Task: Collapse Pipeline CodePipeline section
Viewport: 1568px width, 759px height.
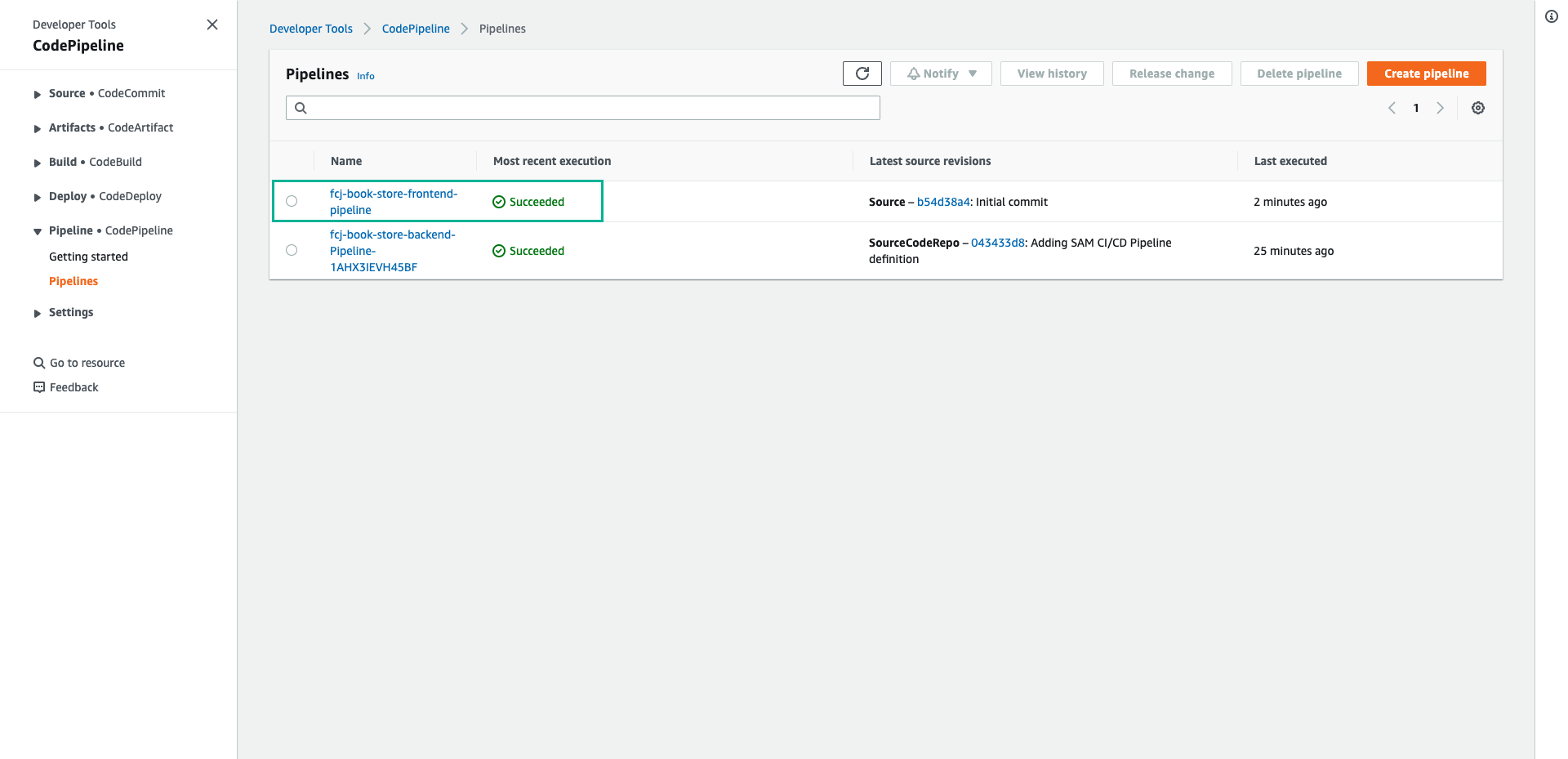Action: (38, 232)
